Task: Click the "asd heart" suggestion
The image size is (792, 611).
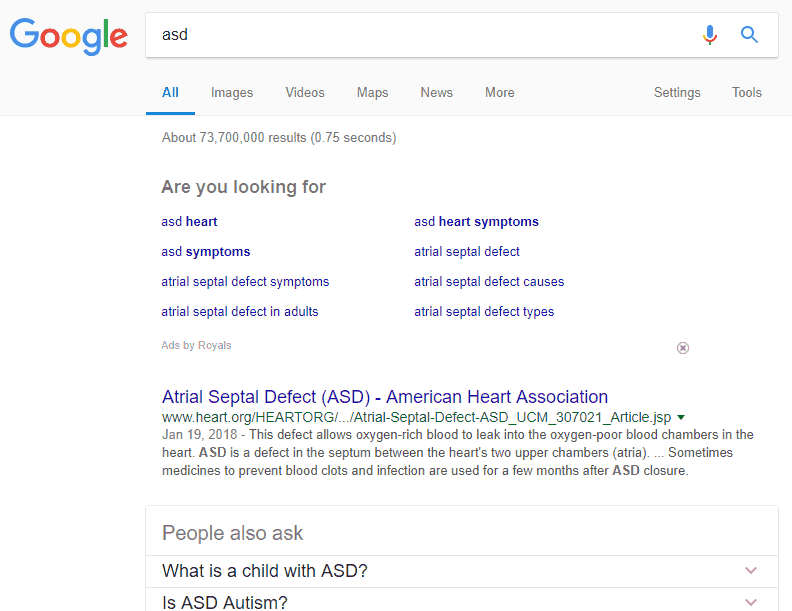Action: click(x=189, y=222)
